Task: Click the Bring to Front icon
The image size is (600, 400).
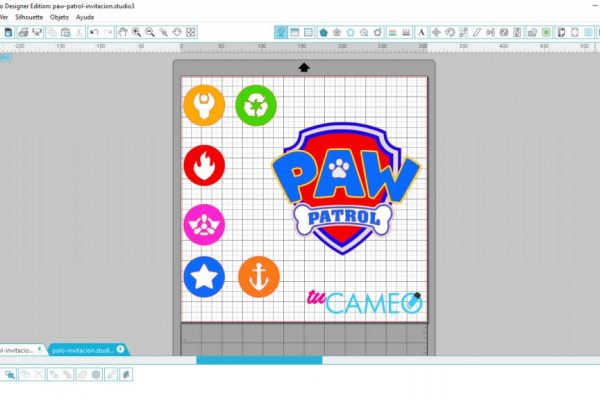Action: 54,374
